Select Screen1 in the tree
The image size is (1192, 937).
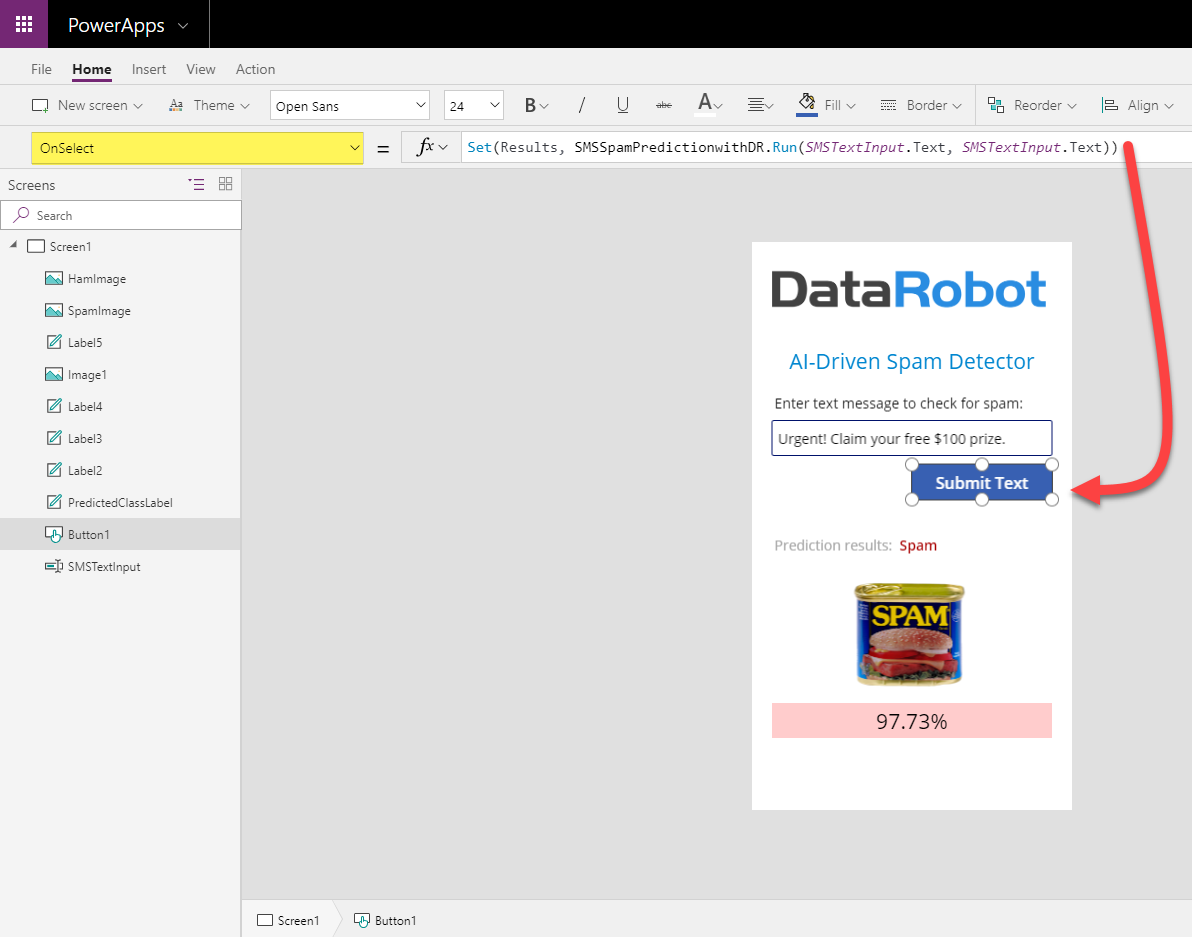click(70, 246)
